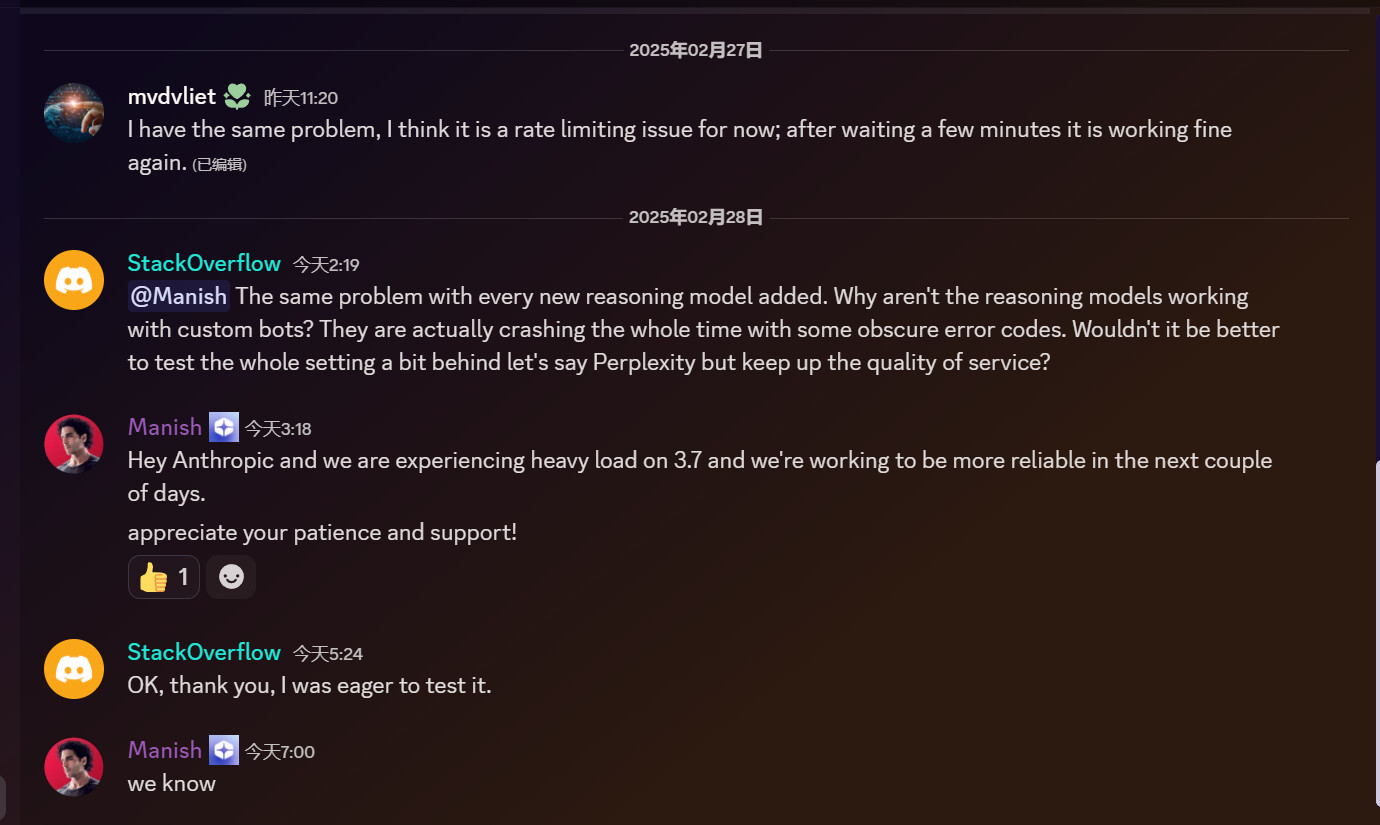
Task: Click StackOverflow's avatar on the reasoning-models message
Action: [74, 280]
